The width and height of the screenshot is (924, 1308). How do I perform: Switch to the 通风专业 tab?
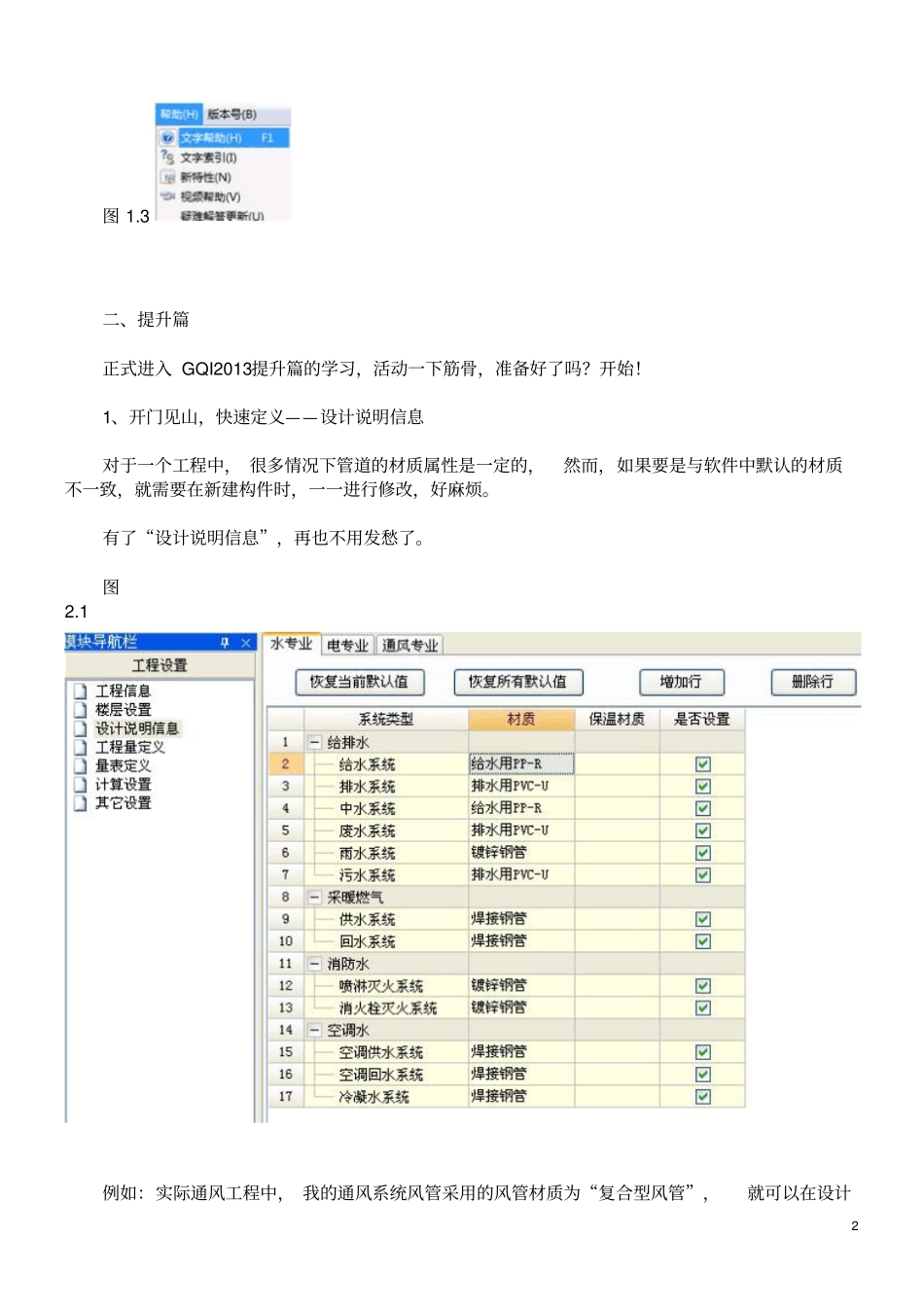[x=409, y=646]
